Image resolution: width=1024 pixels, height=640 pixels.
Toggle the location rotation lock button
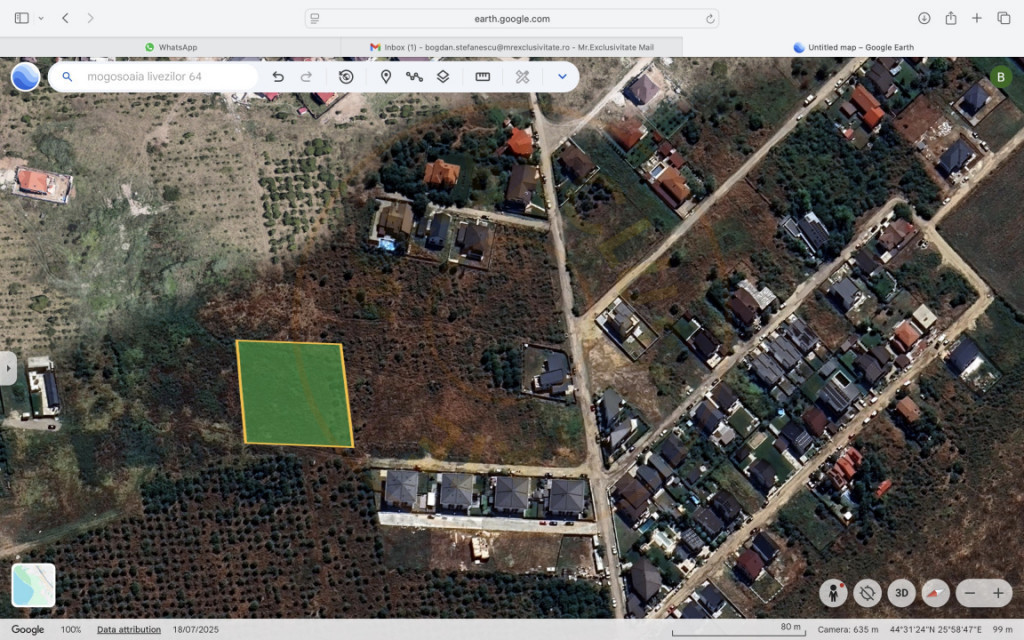coord(867,593)
